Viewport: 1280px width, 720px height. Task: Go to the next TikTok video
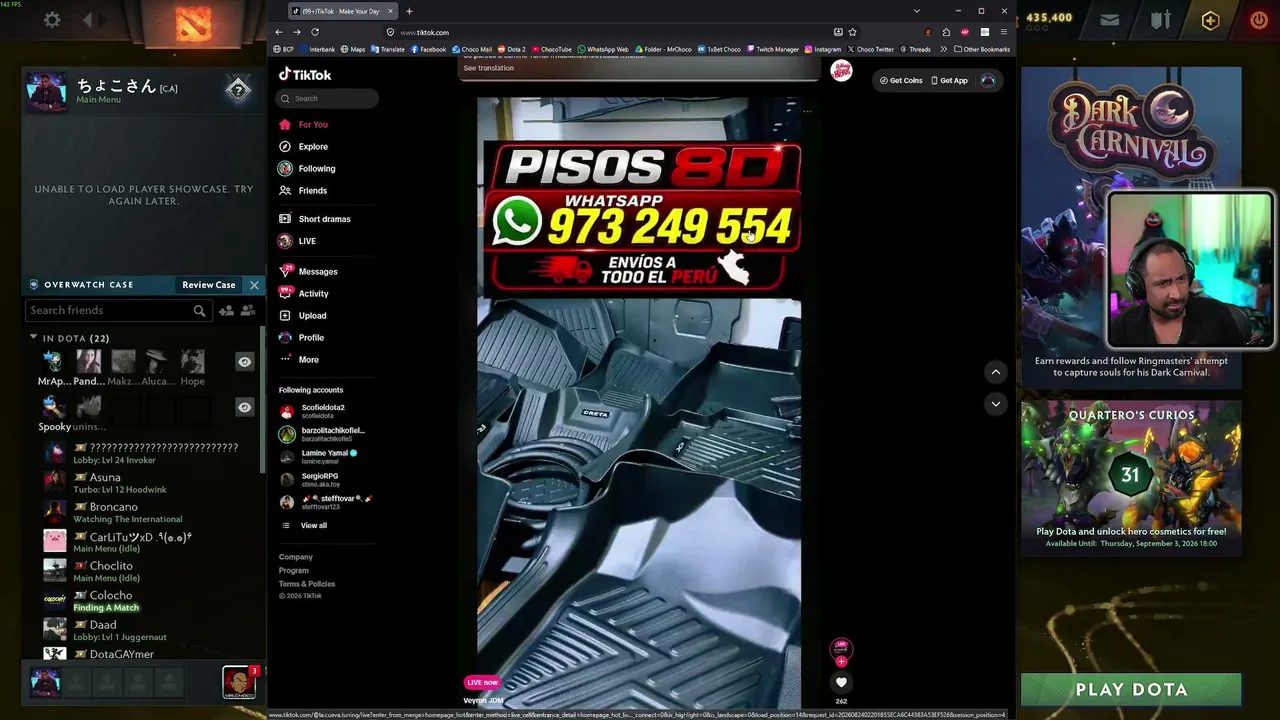tap(995, 404)
